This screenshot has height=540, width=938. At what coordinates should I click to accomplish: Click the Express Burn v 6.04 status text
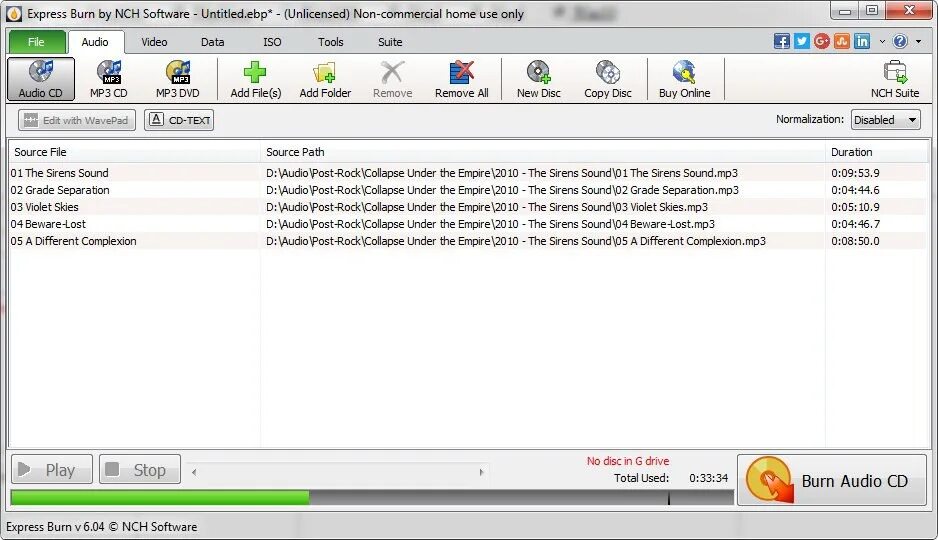click(x=102, y=527)
